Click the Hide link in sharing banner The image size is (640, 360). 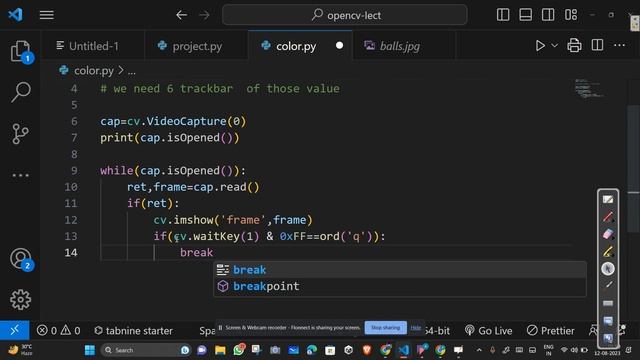416,327
